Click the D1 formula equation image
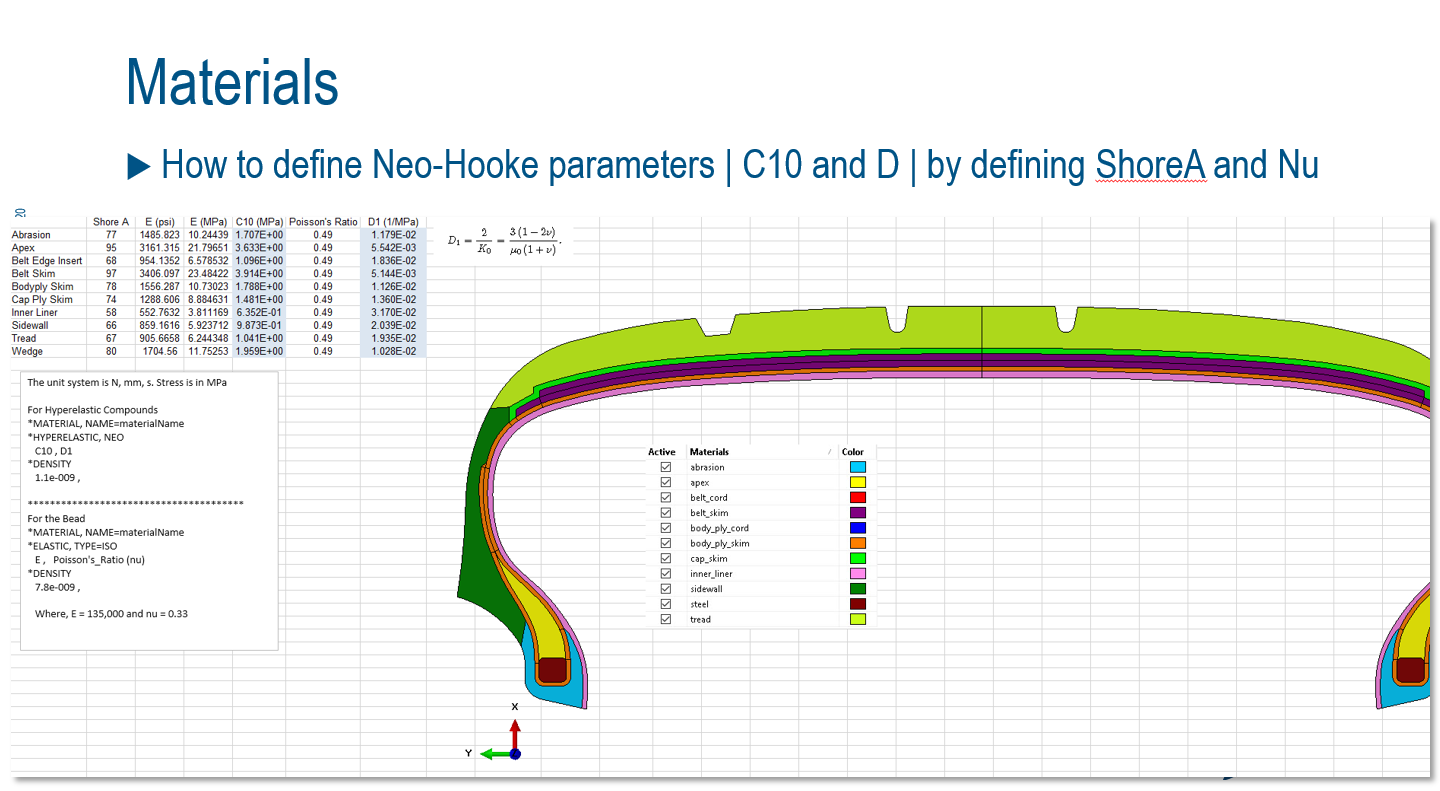The width and height of the screenshot is (1440, 791). [506, 240]
